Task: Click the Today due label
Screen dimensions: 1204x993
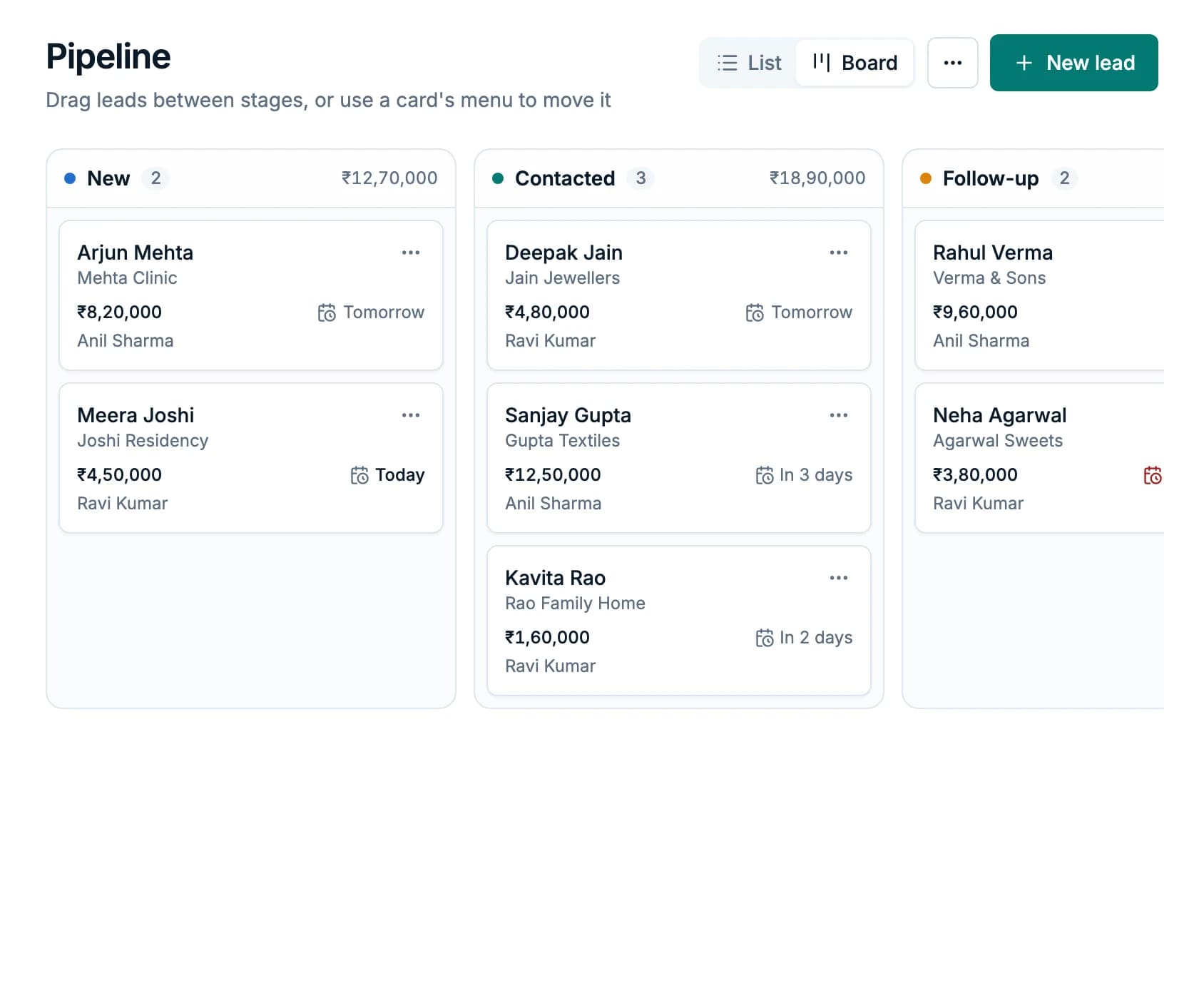Action: 400,475
